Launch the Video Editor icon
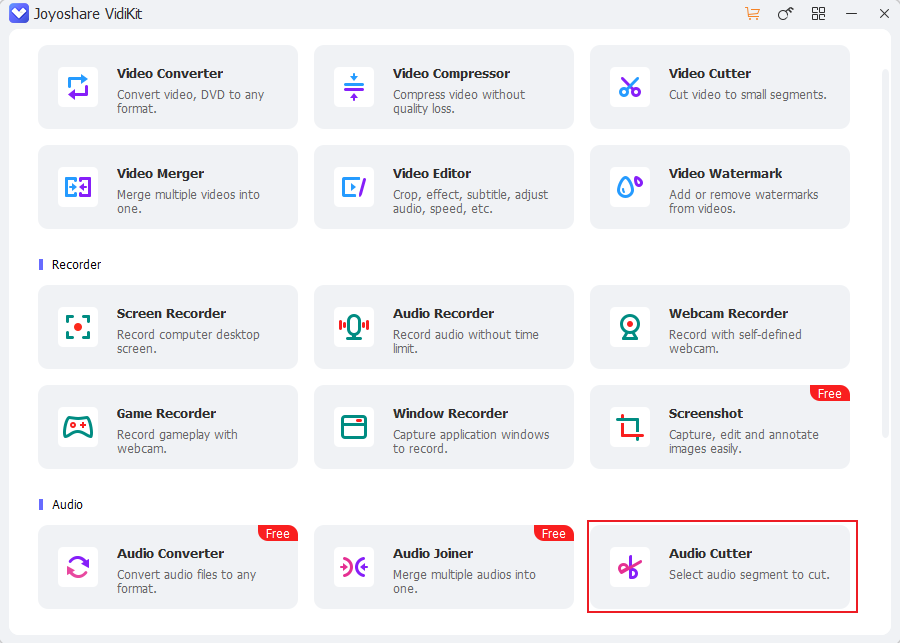Screen dimensions: 900x643 coord(354,187)
